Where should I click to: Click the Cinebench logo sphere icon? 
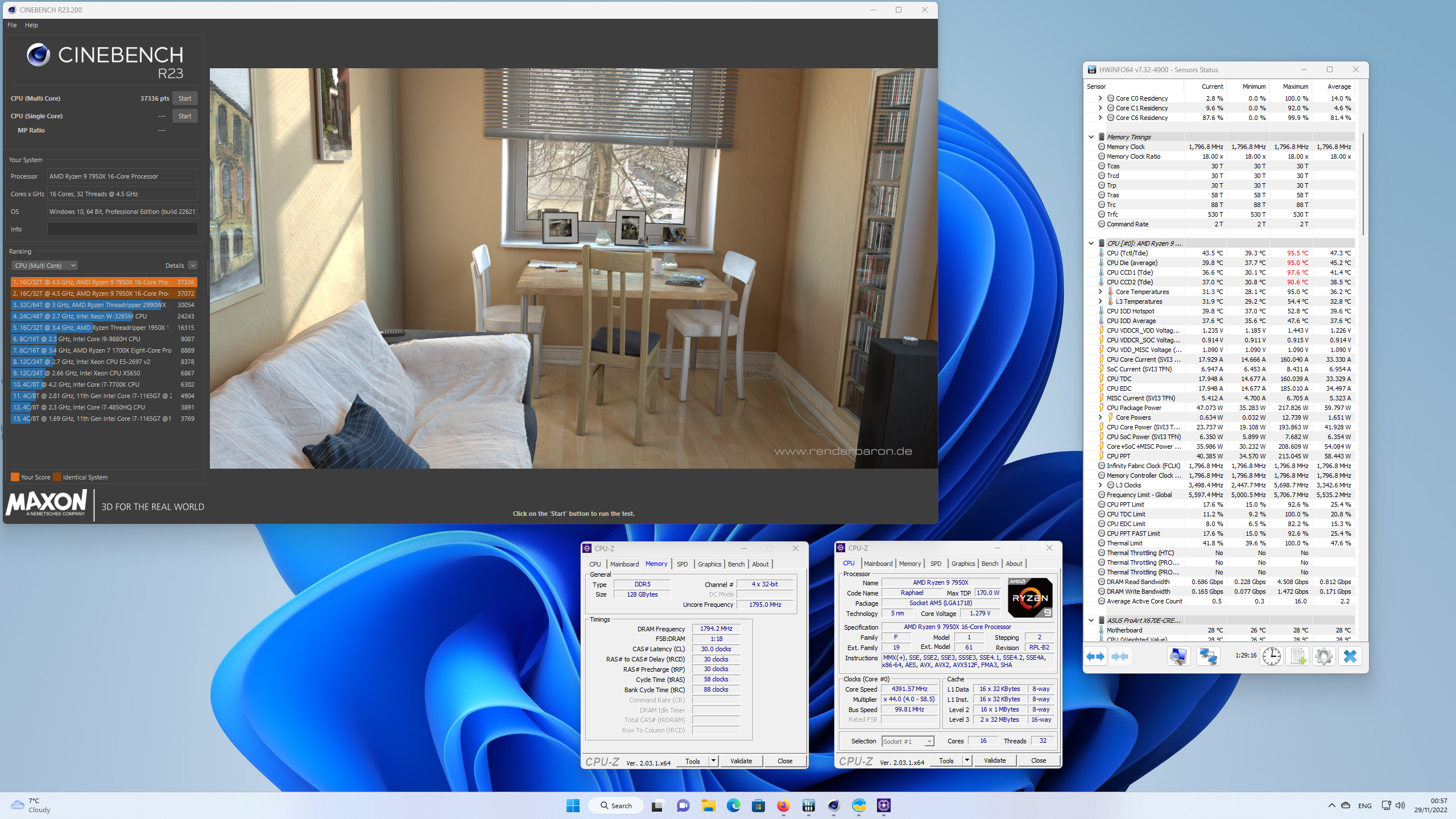[38, 55]
